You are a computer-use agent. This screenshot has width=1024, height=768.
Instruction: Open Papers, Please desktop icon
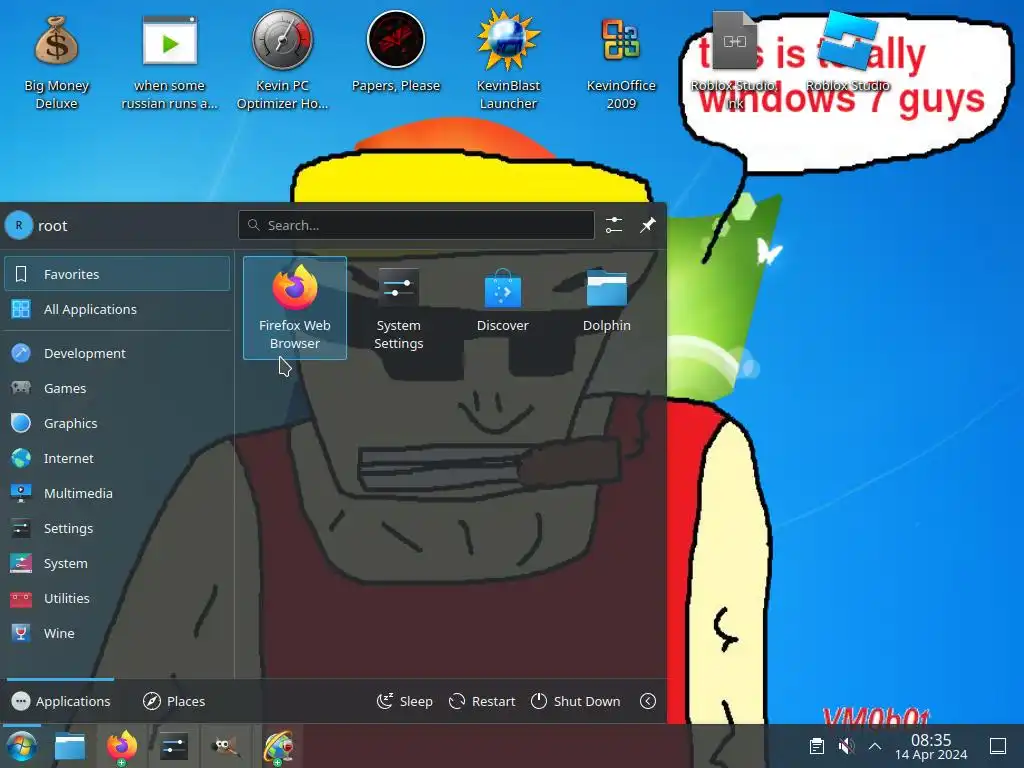pos(396,52)
